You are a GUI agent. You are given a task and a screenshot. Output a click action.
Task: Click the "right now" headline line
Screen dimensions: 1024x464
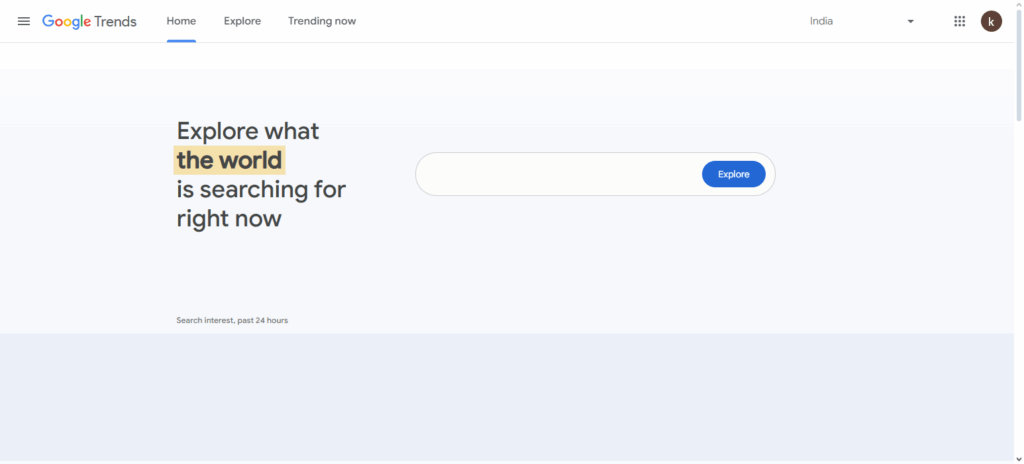(229, 218)
